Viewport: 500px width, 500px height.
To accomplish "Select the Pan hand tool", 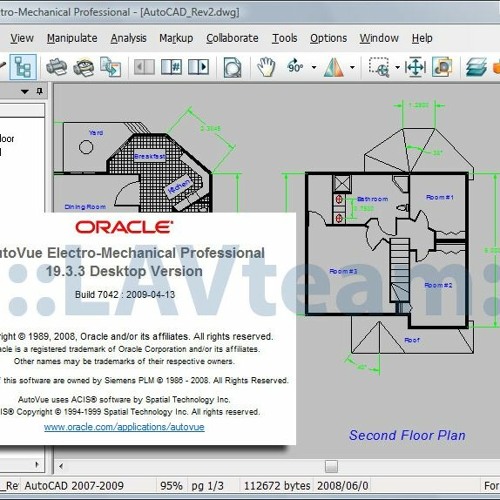I will [x=266, y=67].
